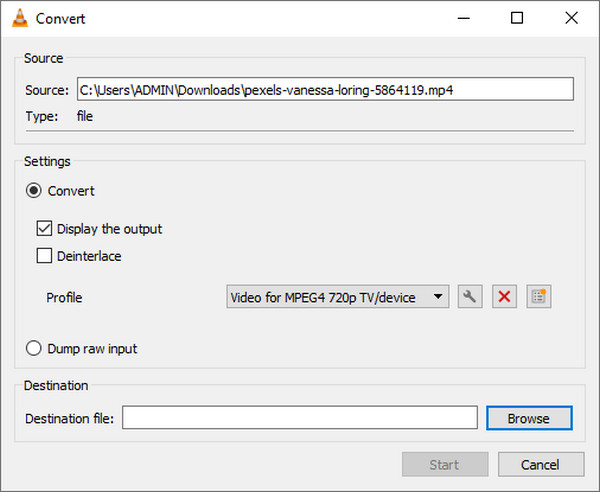Click the 'Source:' field label
Viewport: 600px width, 492px height.
(x=47, y=90)
